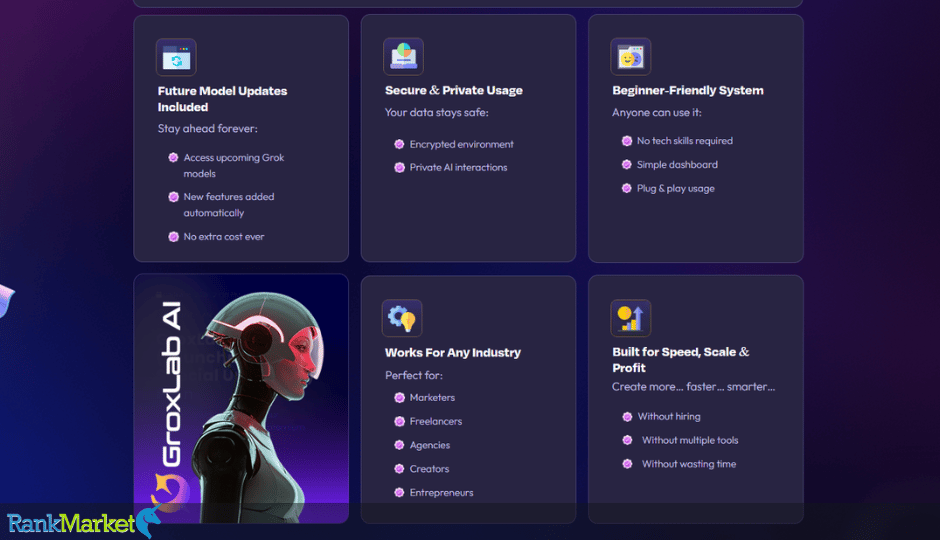The image size is (940, 540).
Task: Open the GroxLab AI robot image
Action: point(241,399)
